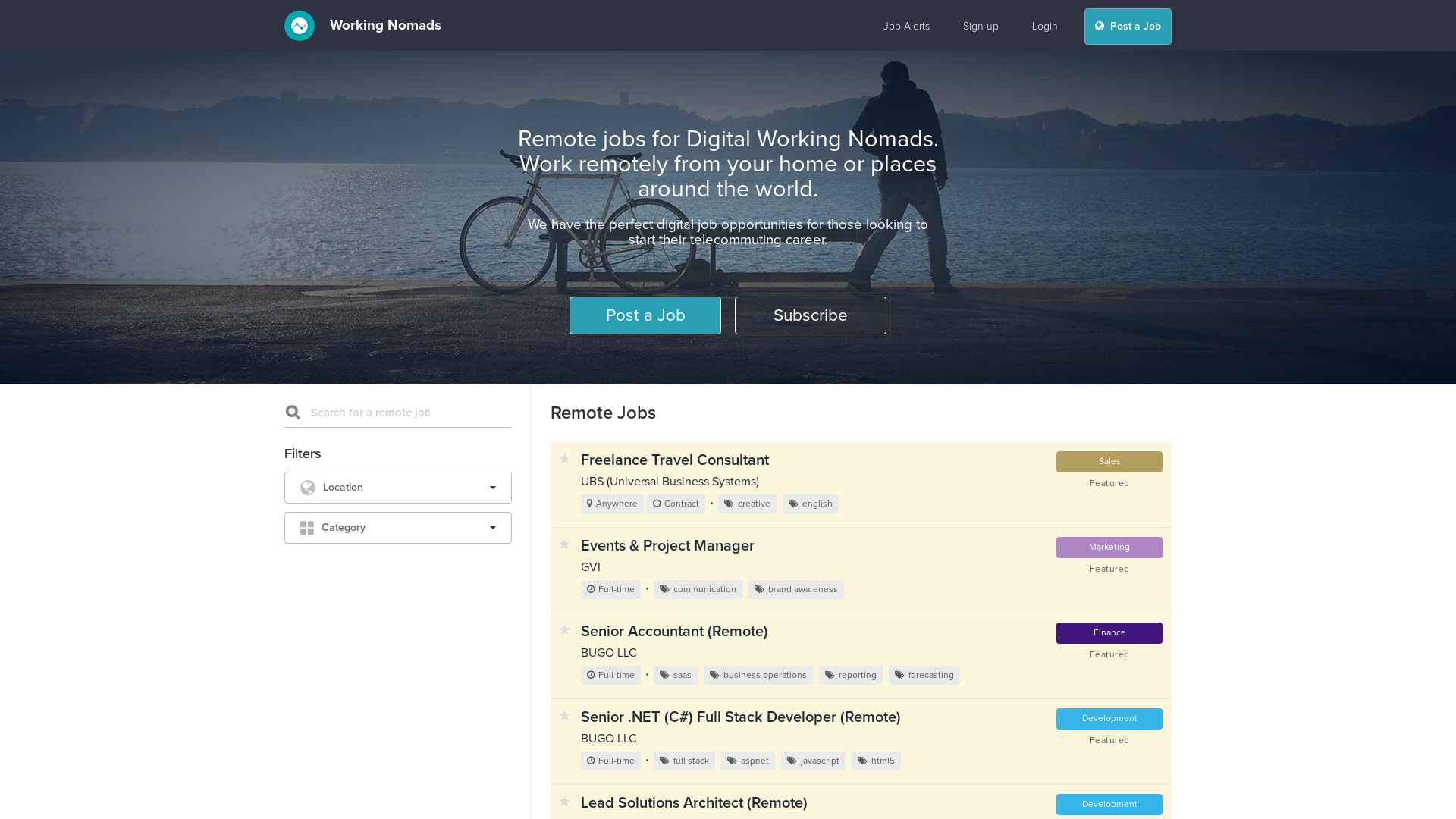Toggle the star on Lead Solutions Architect listing
1456x819 pixels.
(564, 802)
